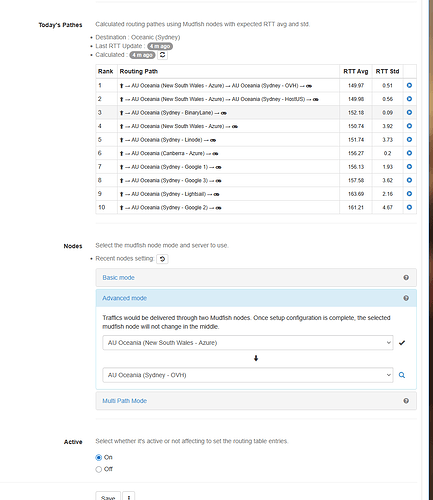Apply rank 10 Google 2 path blue arrow icon

pyautogui.click(x=409, y=207)
